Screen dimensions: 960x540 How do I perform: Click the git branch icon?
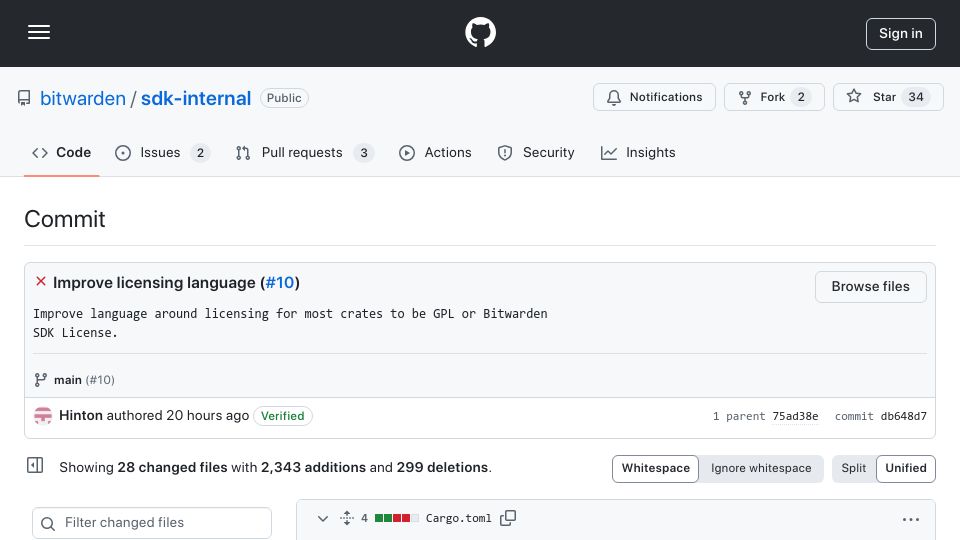[x=40, y=380]
